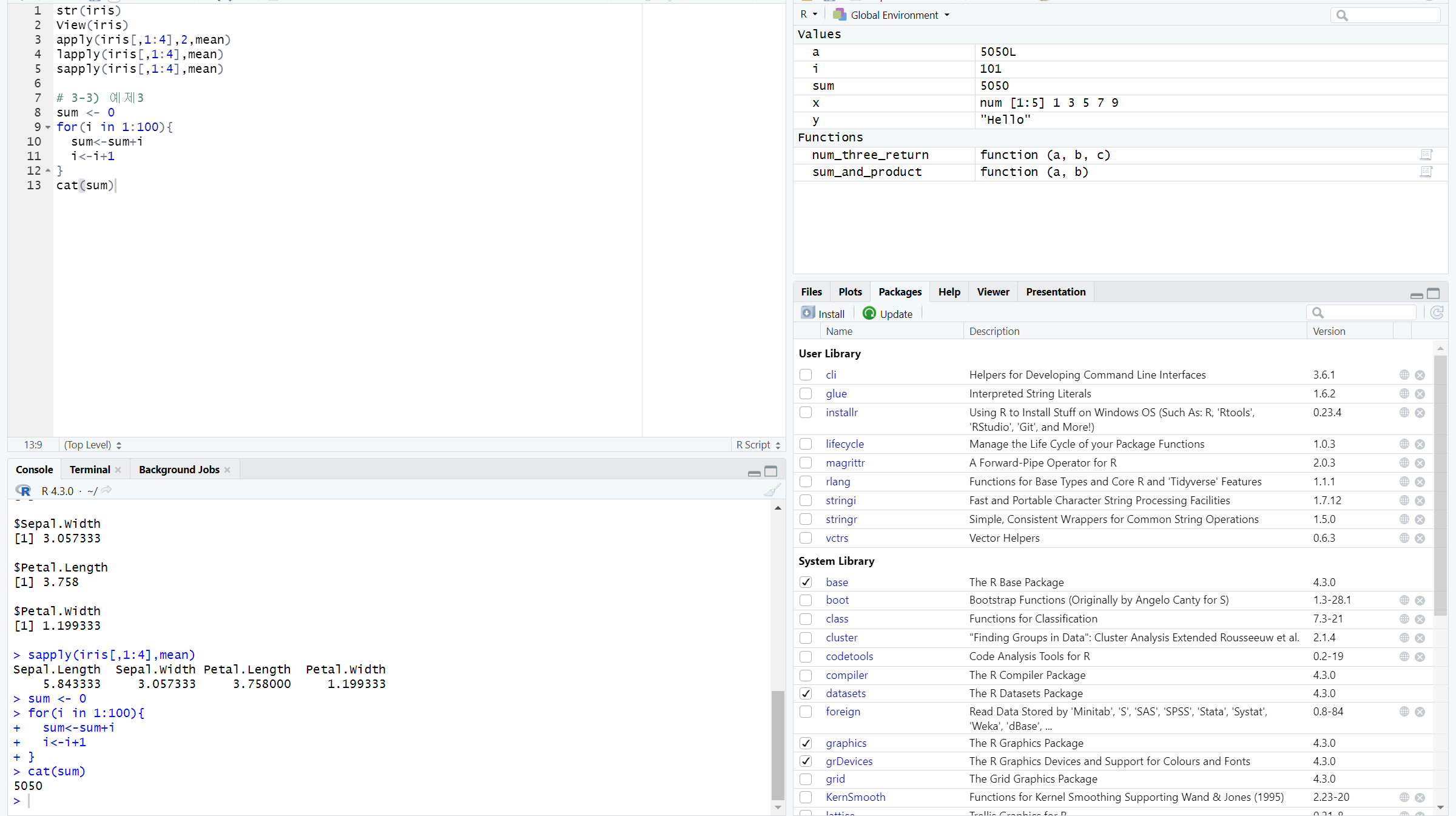Switch to the Plots tab
This screenshot has height=816, width=1456.
(849, 292)
